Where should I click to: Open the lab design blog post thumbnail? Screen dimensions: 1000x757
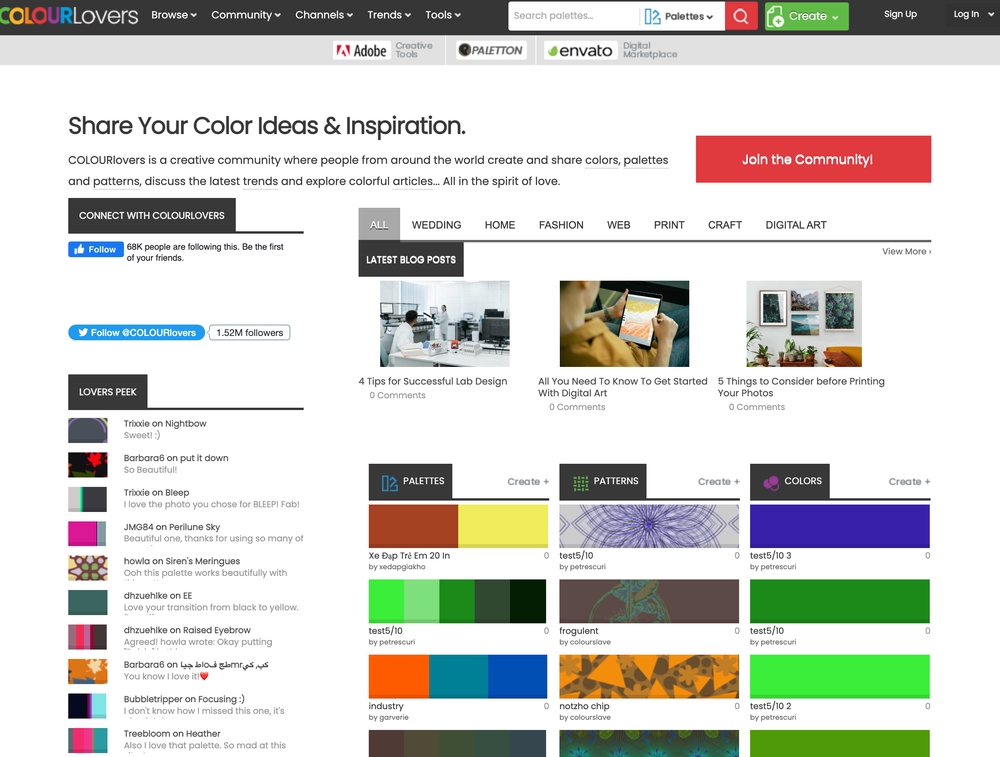pyautogui.click(x=444, y=322)
